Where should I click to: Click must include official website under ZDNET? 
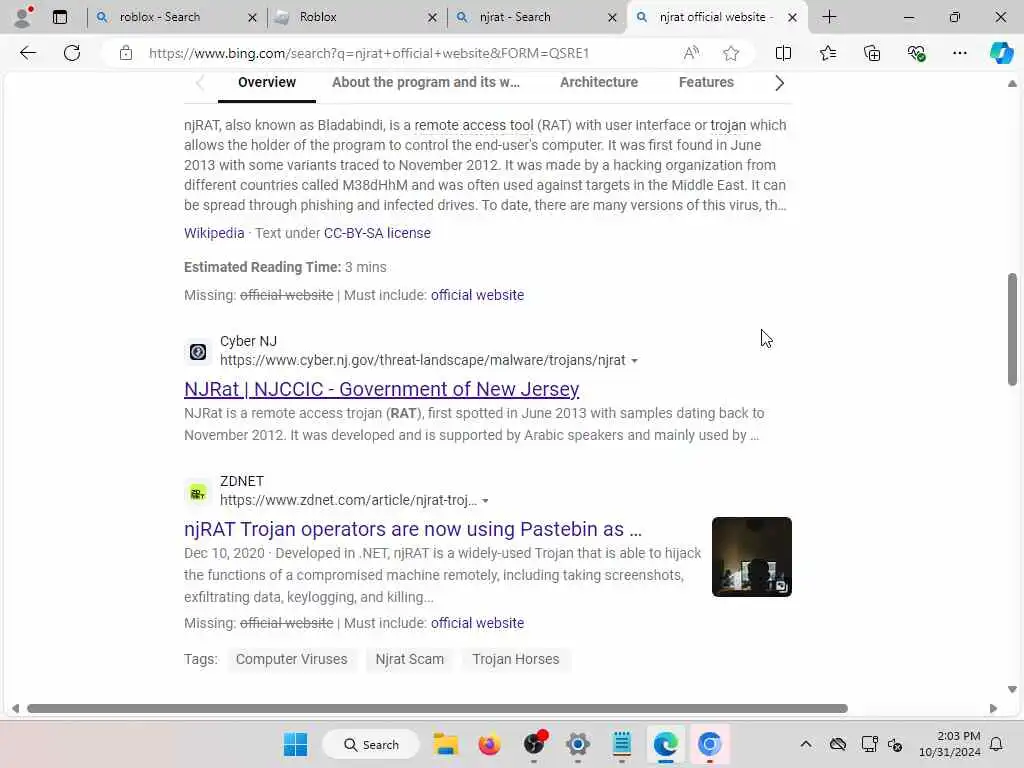tap(477, 623)
